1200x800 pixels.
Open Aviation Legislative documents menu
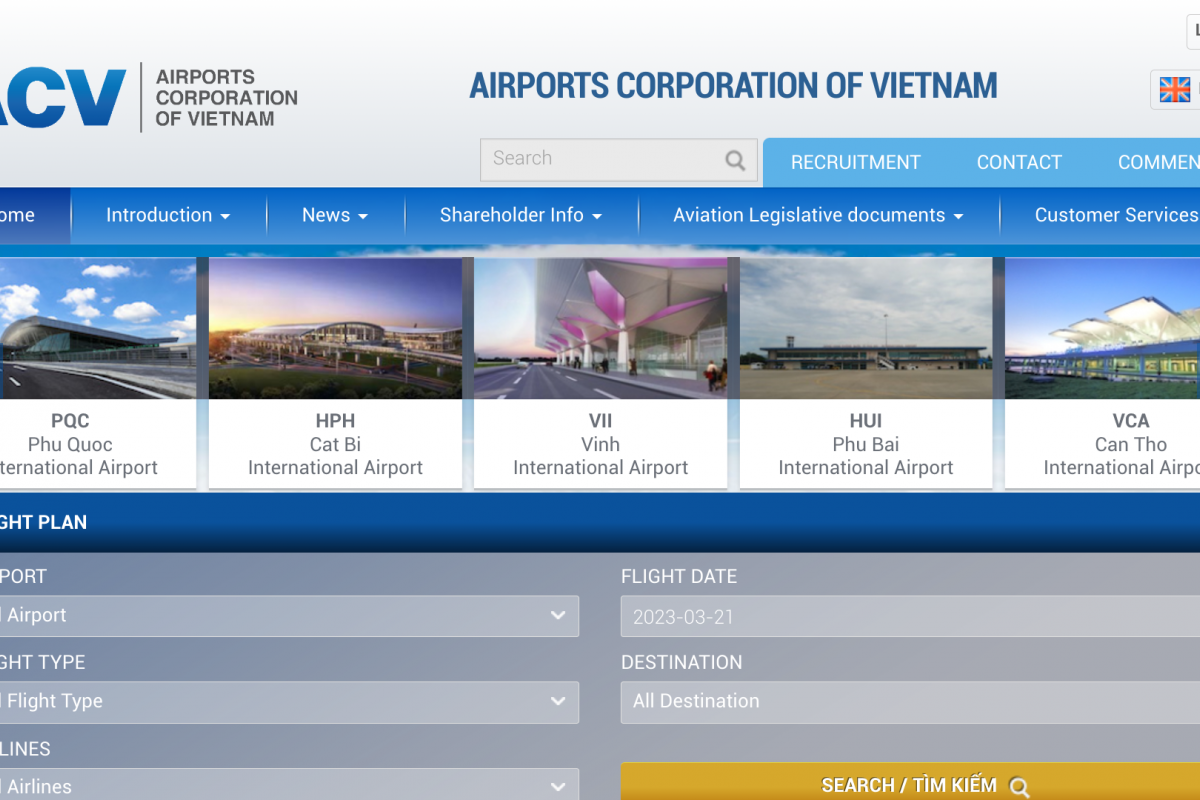click(x=818, y=215)
